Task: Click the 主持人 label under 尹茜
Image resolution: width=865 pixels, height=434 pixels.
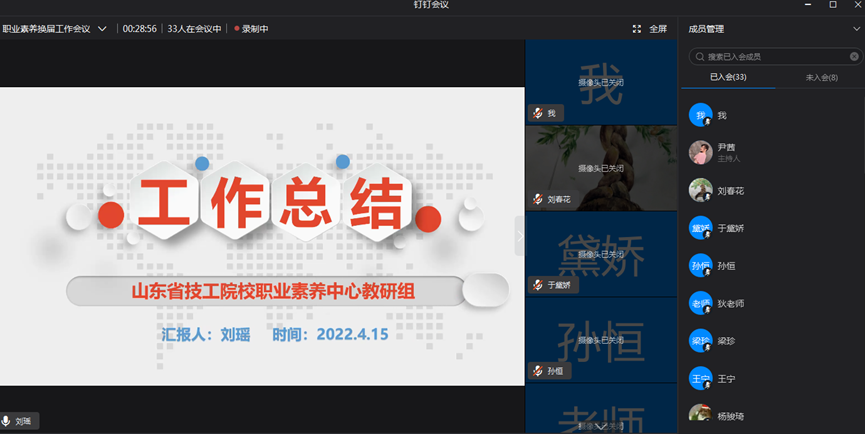Action: click(729, 159)
